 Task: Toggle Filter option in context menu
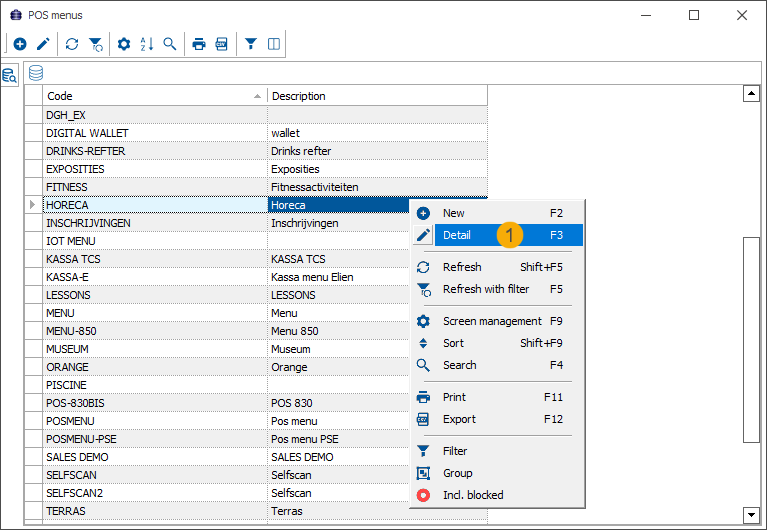pos(455,451)
